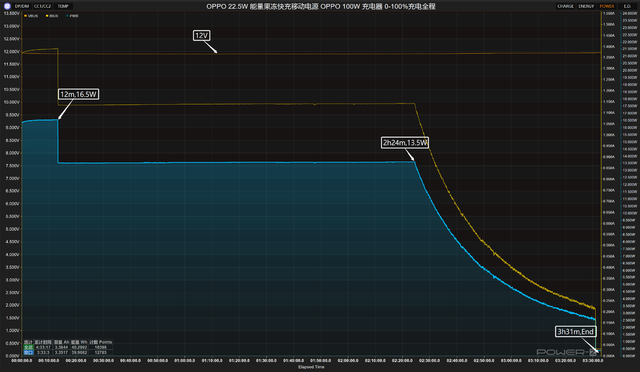The width and height of the screenshot is (640, 372).
Task: Click the 4:33:17 accumulated time cell
Action: (43, 347)
